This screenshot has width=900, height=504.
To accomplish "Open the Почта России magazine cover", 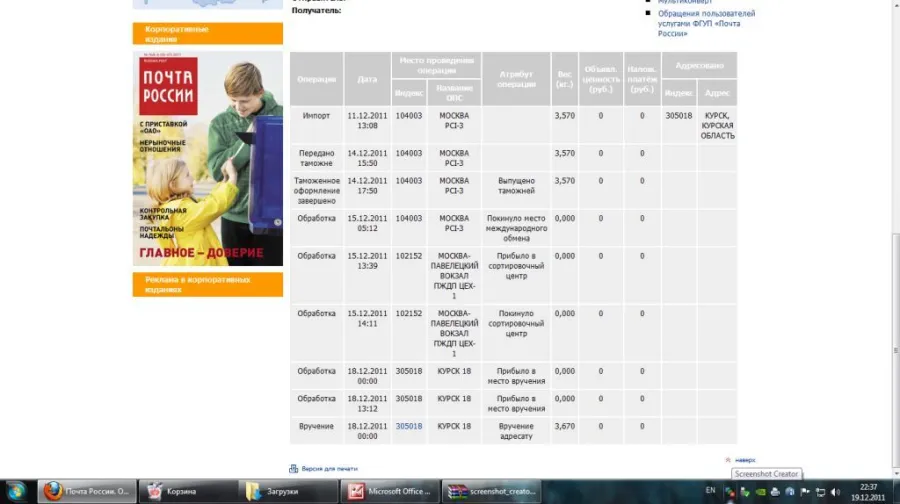I will click(208, 158).
